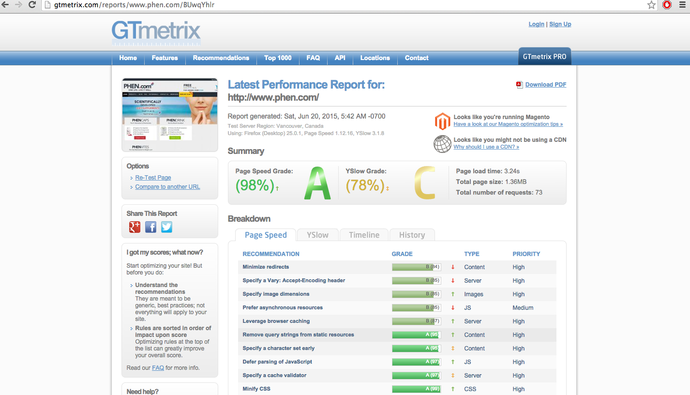Open the Contact nav item
The width and height of the screenshot is (690, 395).
pyautogui.click(x=416, y=58)
